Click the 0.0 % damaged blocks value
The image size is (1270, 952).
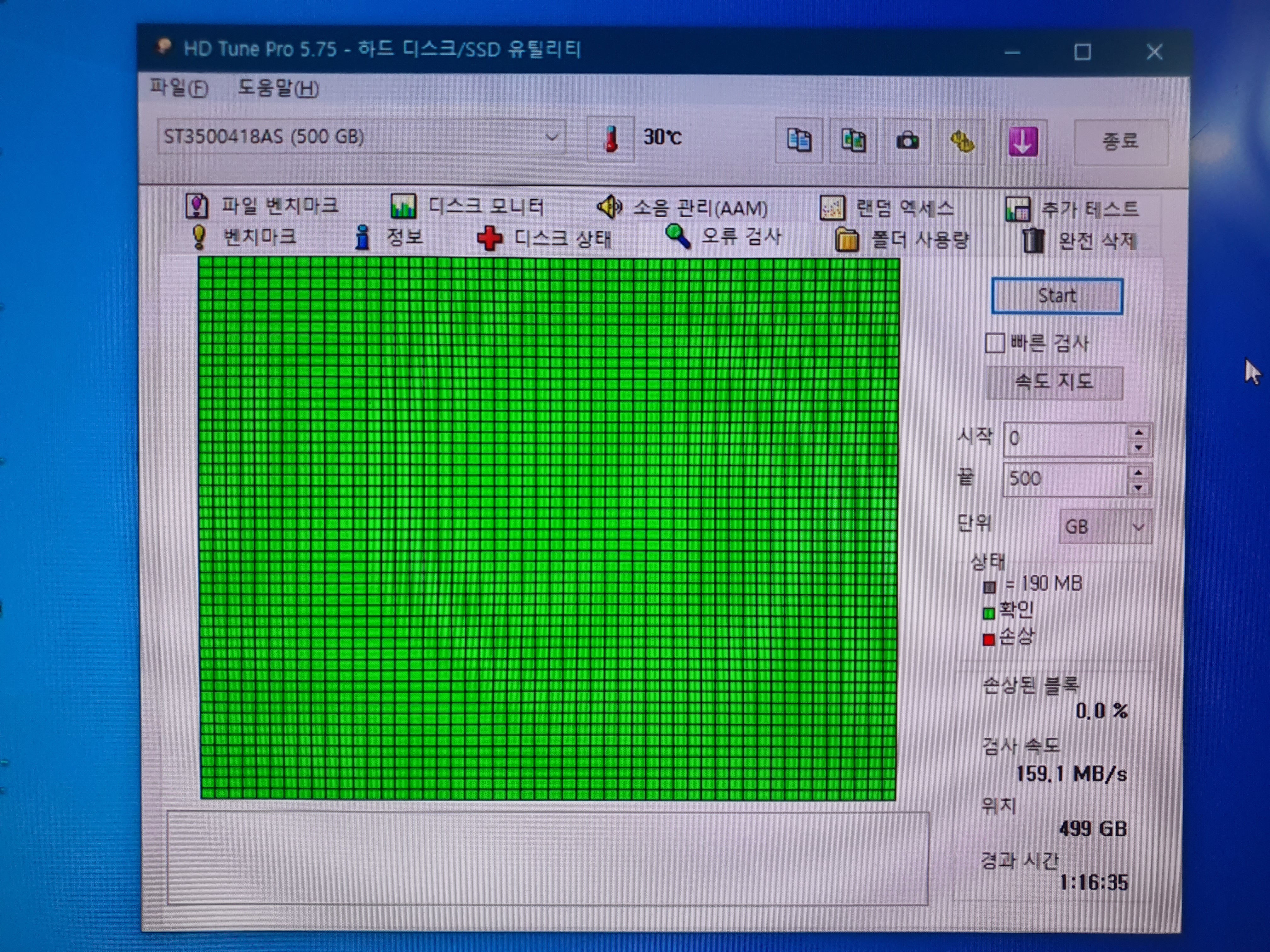(1101, 711)
